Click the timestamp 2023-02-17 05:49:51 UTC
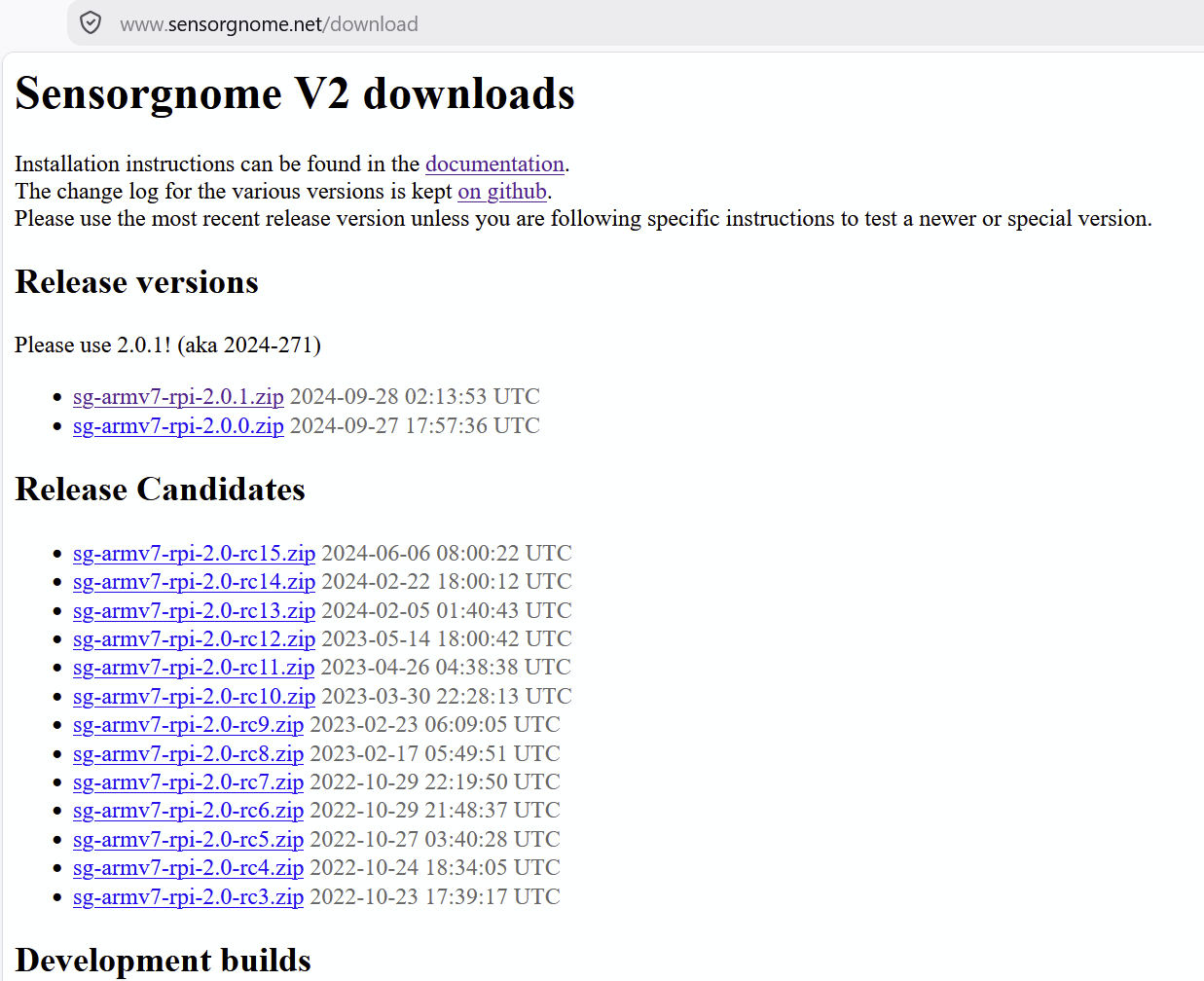The height and width of the screenshot is (981, 1204). (435, 753)
